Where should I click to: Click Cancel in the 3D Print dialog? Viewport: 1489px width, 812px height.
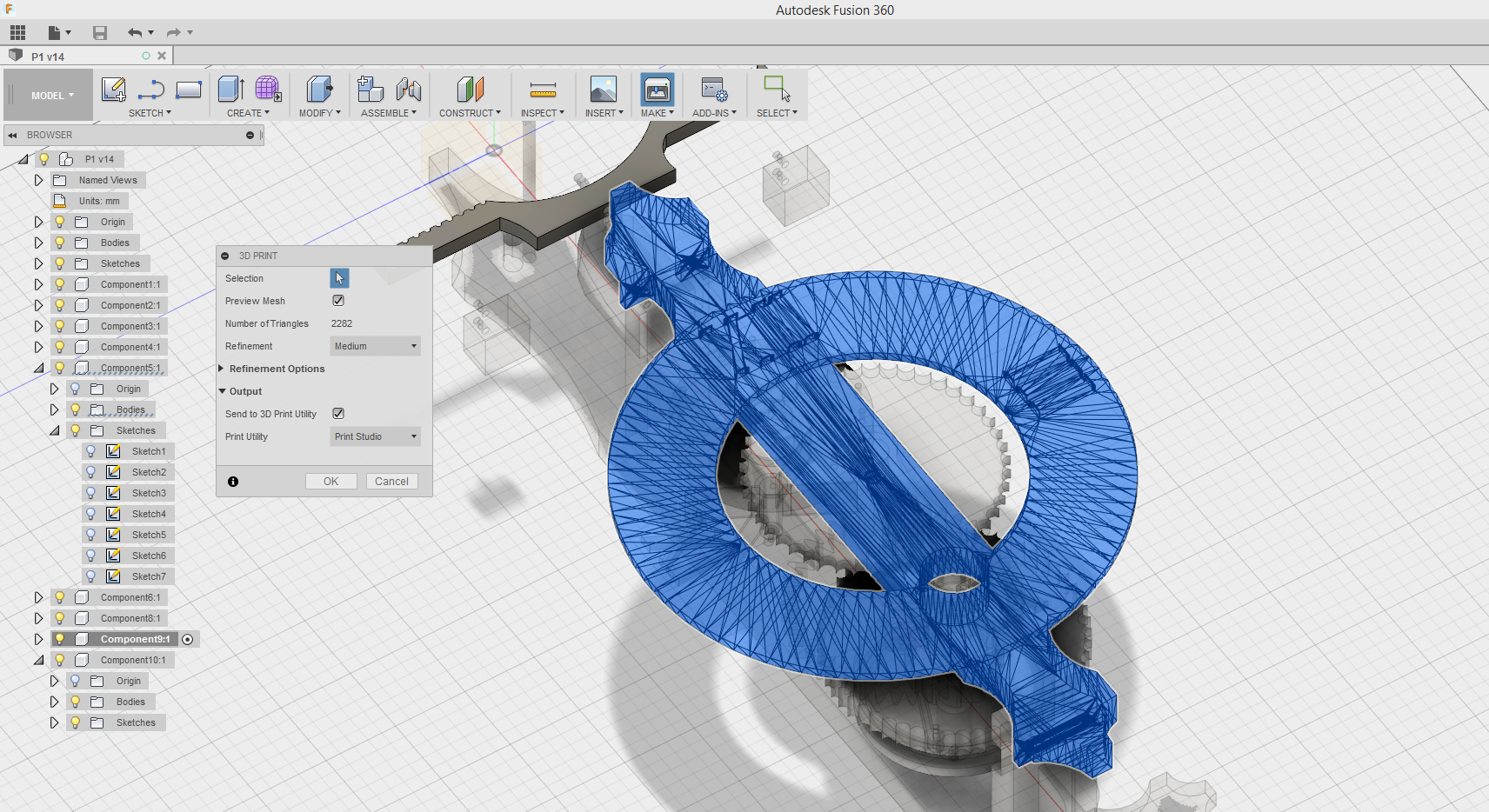391,482
